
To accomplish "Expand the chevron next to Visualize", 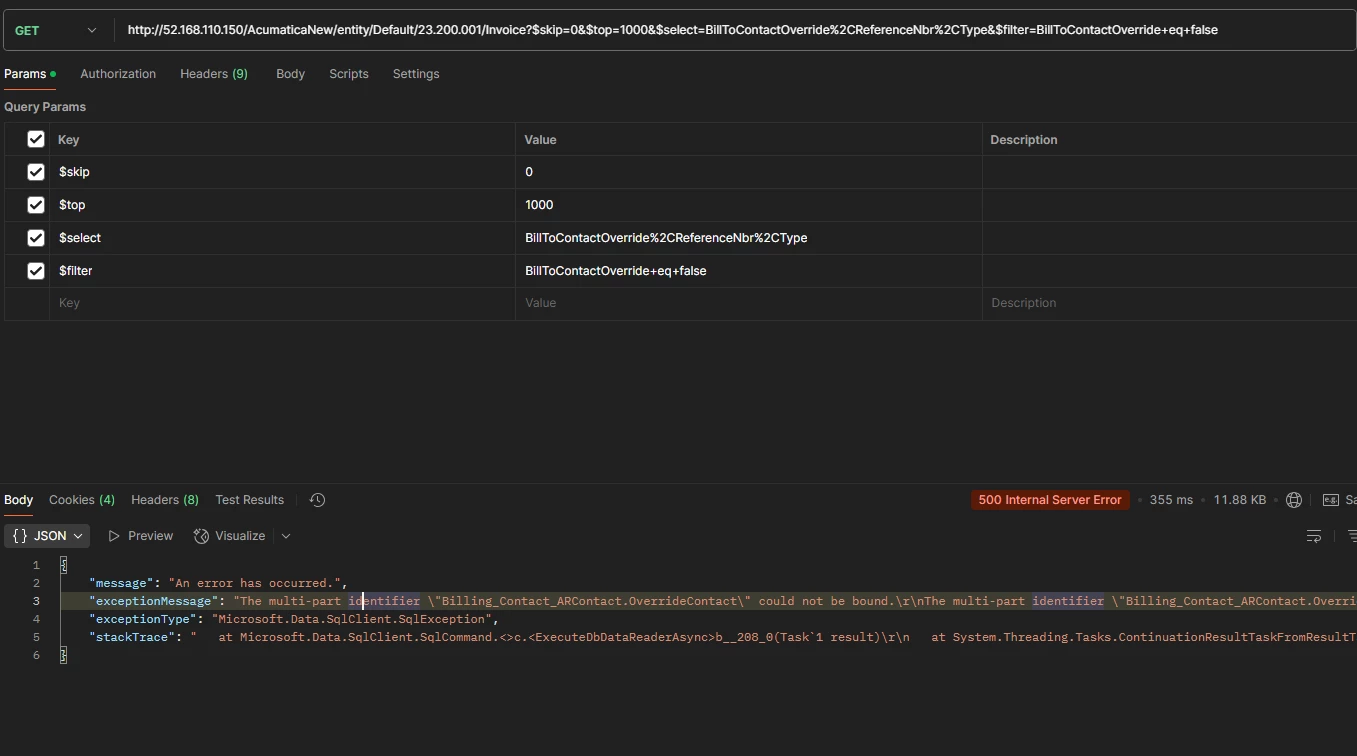I will click(x=286, y=536).
